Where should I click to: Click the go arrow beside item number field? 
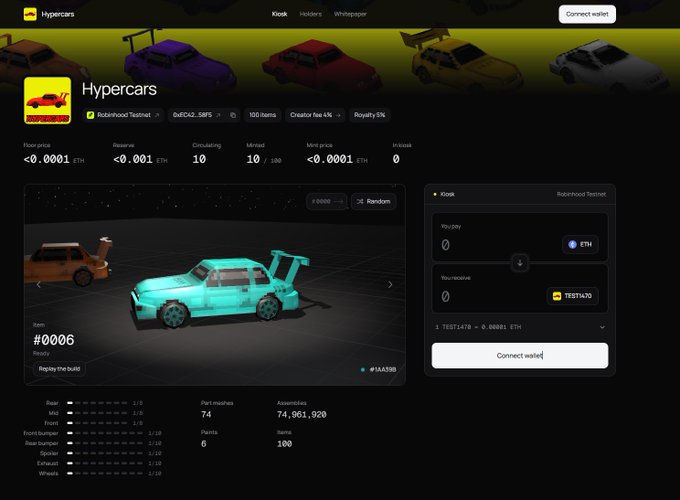coord(339,201)
